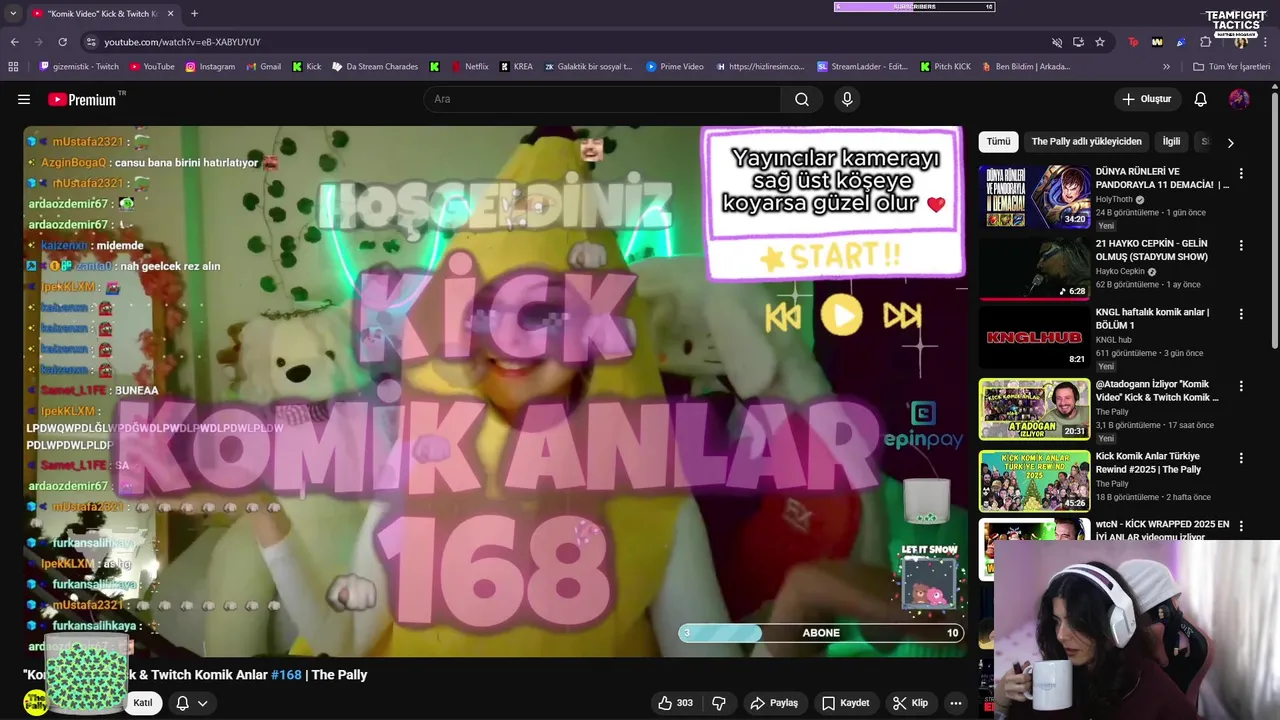Open the Da Stream Charades bookmark
This screenshot has width=1280, height=720.
[x=374, y=67]
